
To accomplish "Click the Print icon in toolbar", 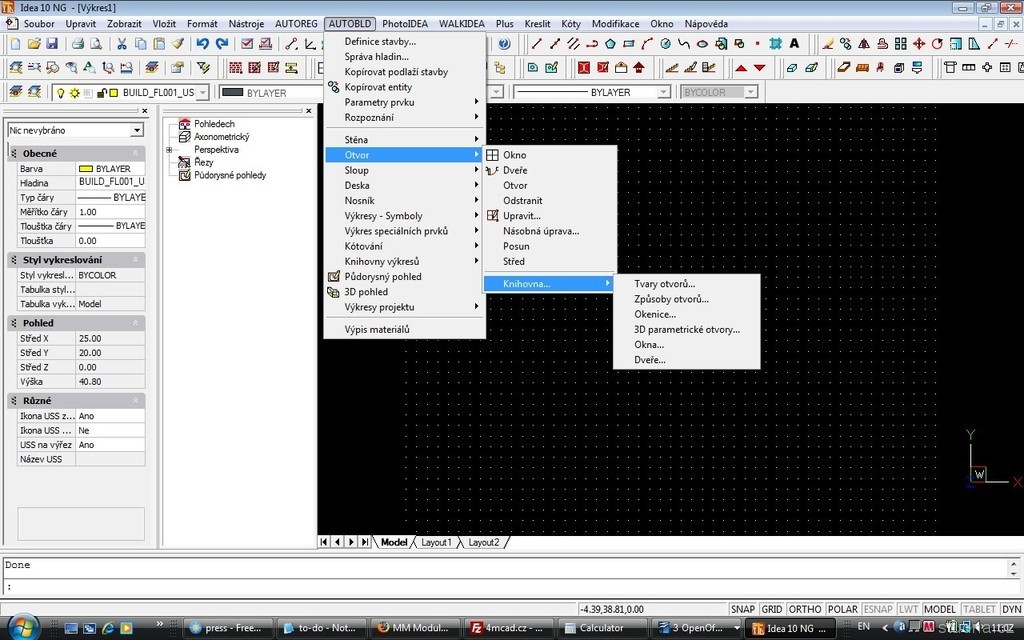I will pyautogui.click(x=77, y=44).
